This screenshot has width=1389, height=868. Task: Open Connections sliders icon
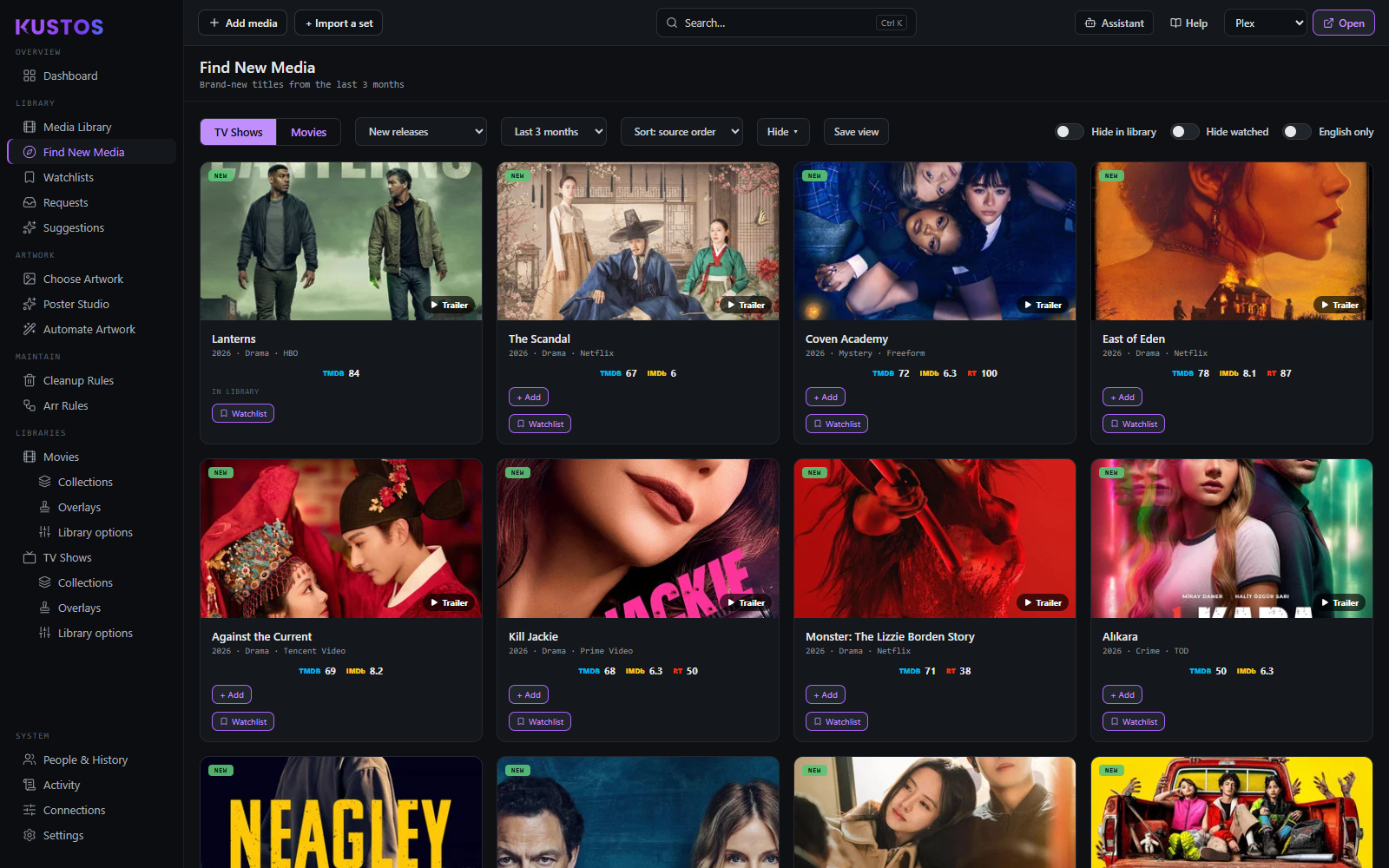coord(30,810)
